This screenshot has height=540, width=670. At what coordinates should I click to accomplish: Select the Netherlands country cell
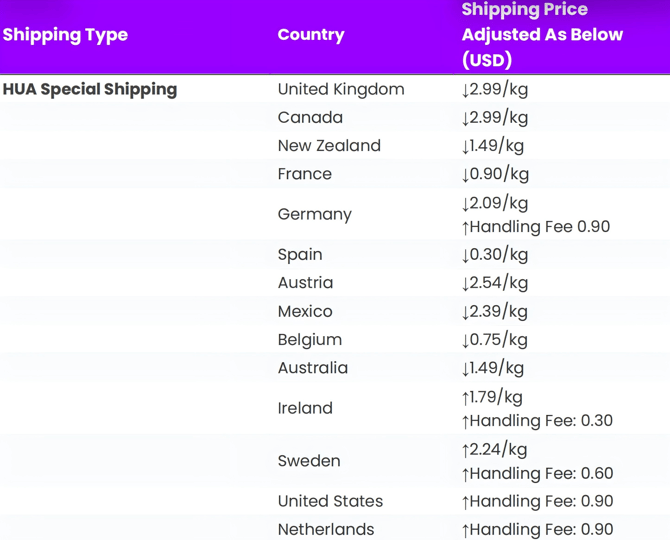point(326,529)
